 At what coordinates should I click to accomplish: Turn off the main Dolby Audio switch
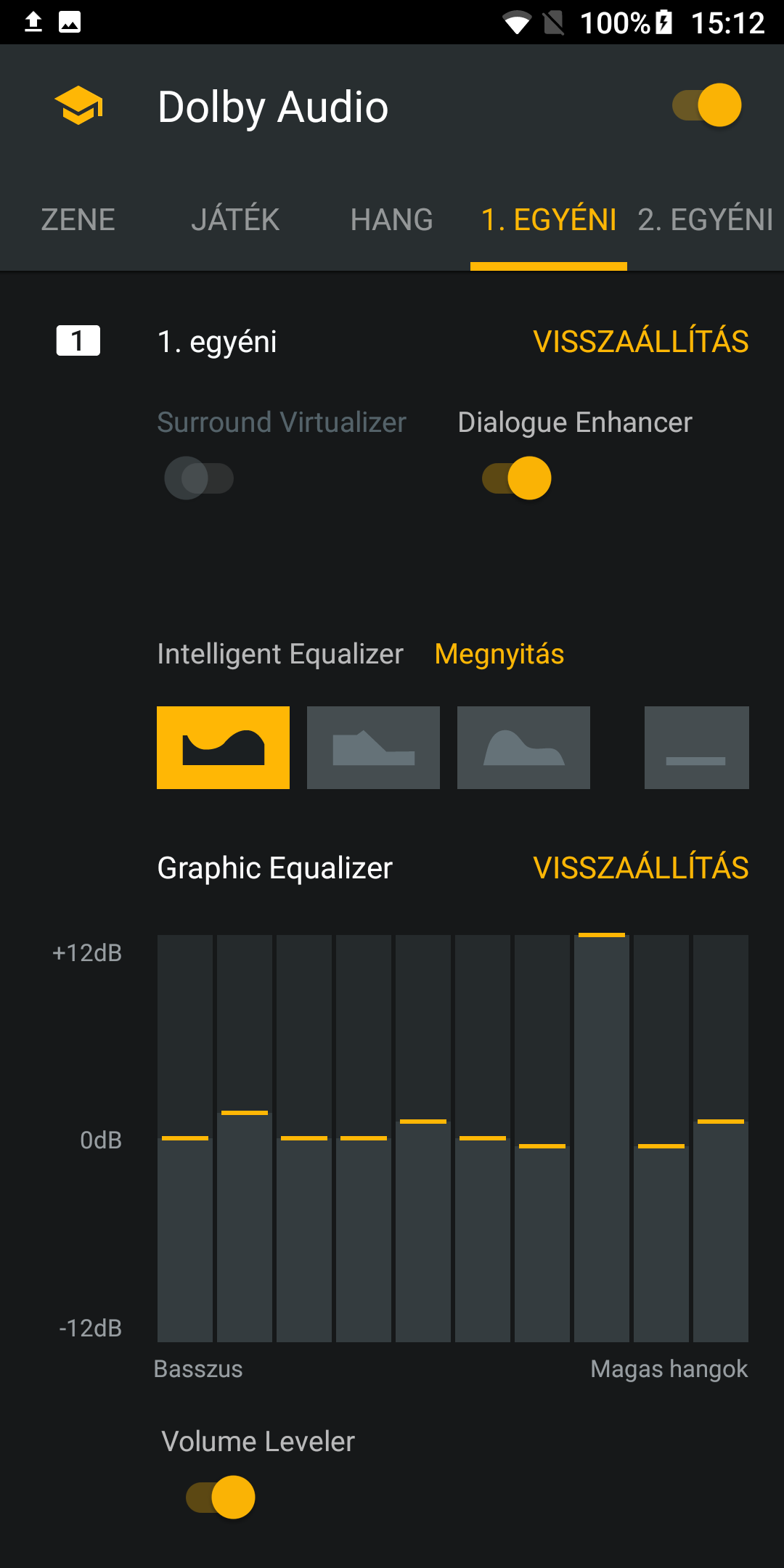706,105
